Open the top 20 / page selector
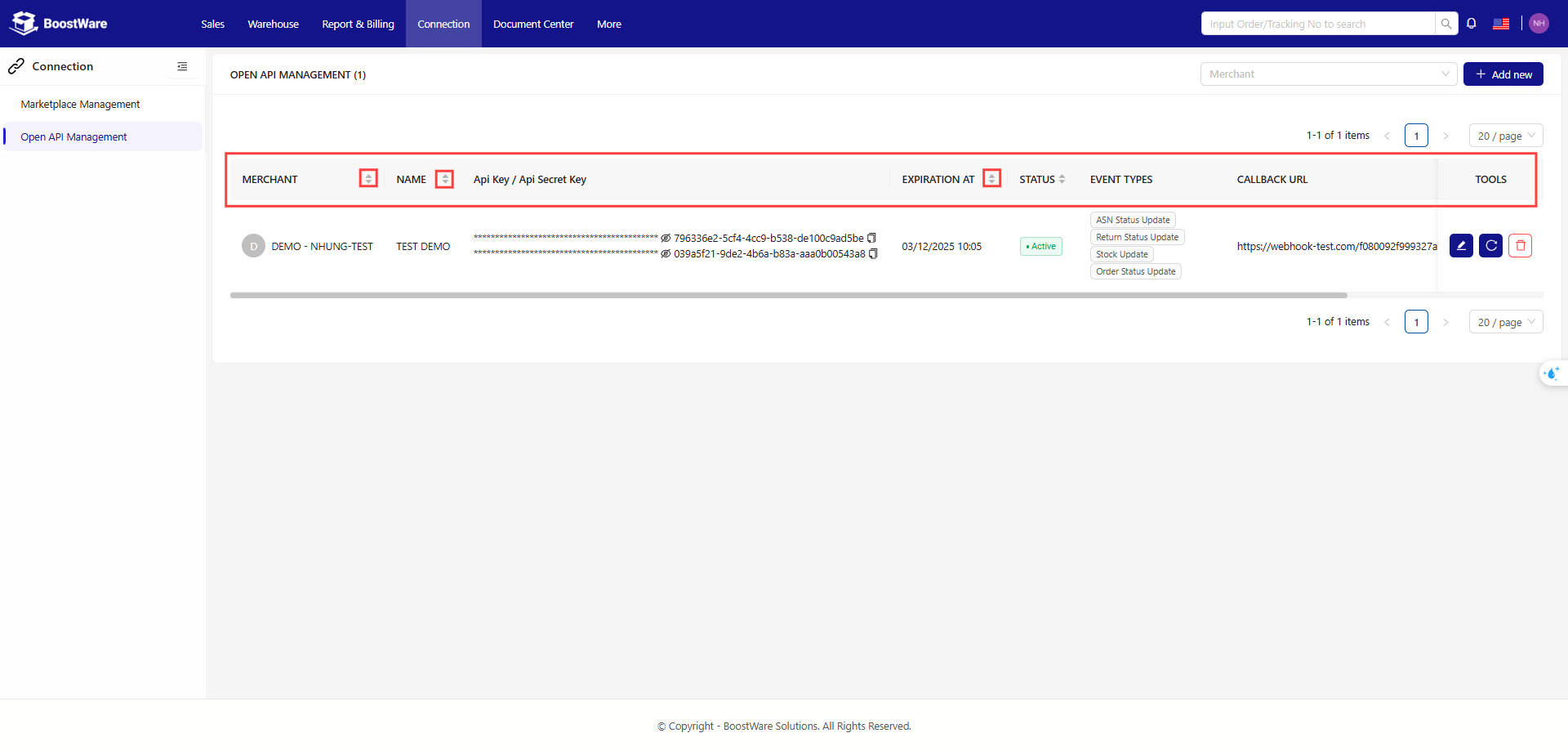 1506,136
